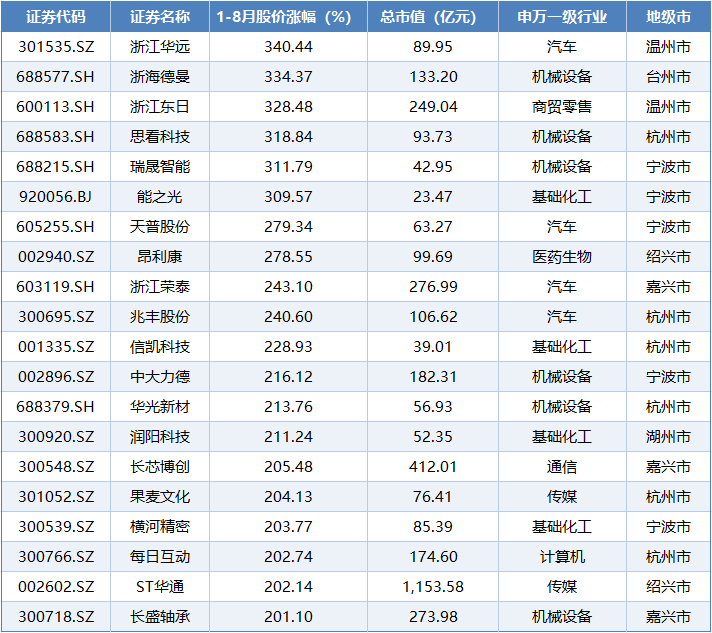Click the 通信 industry cell
Image resolution: width=712 pixels, height=633 pixels.
tap(562, 467)
